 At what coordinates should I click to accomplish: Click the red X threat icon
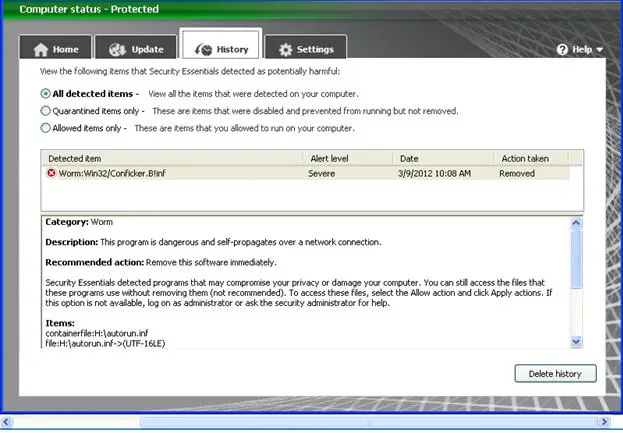point(51,173)
